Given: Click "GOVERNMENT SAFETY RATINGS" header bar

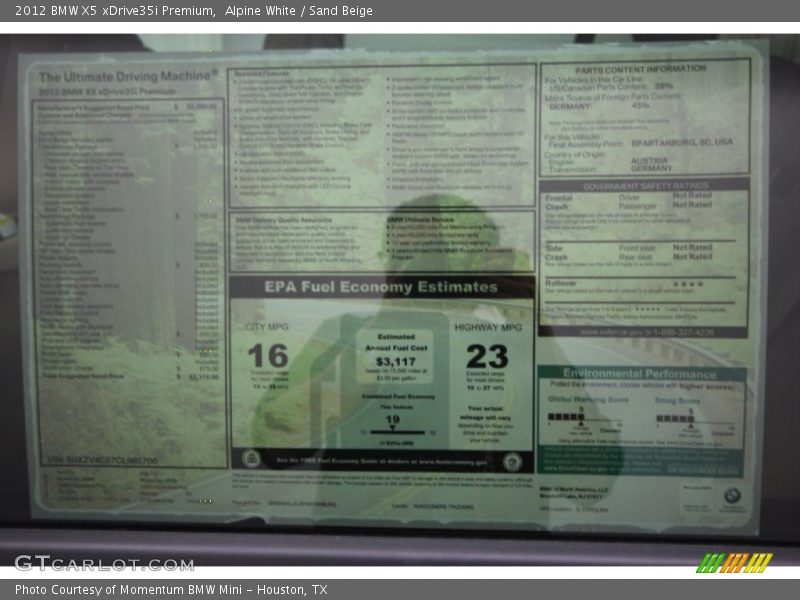Looking at the screenshot, I should tap(644, 185).
